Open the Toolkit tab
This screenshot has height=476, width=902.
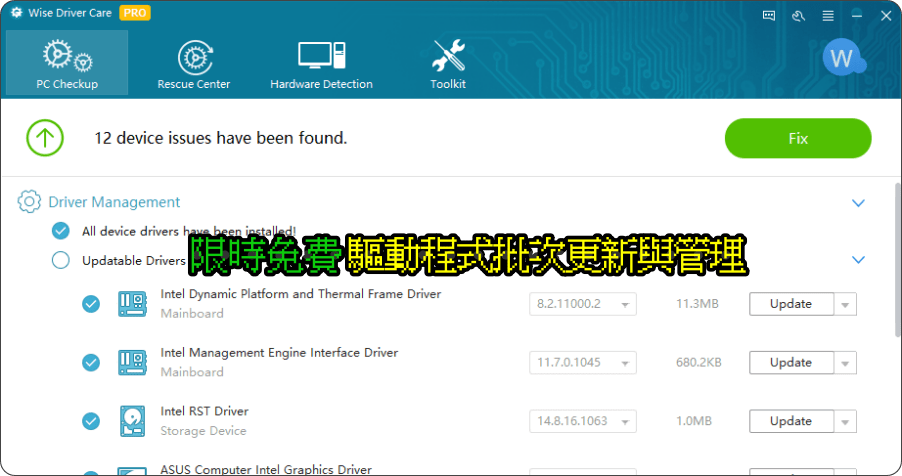[448, 64]
